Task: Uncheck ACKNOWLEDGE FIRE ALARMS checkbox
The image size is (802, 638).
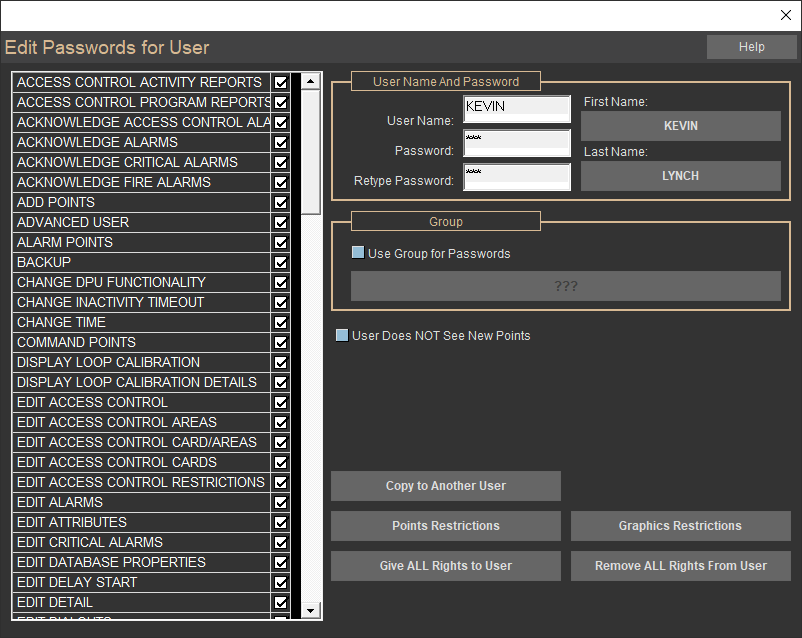Action: [x=281, y=182]
